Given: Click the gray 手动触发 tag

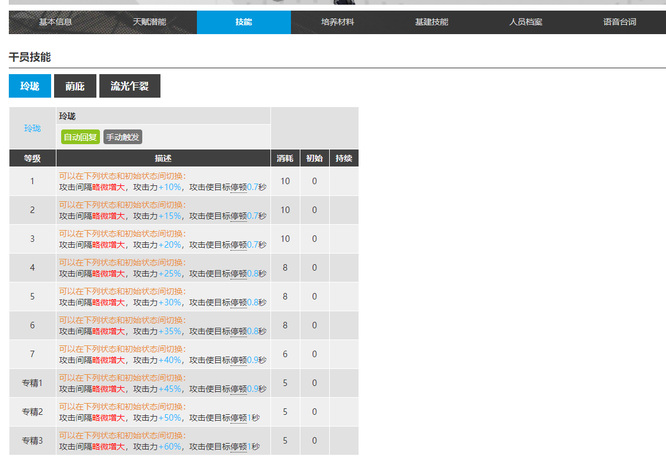Looking at the screenshot, I should point(122,137).
